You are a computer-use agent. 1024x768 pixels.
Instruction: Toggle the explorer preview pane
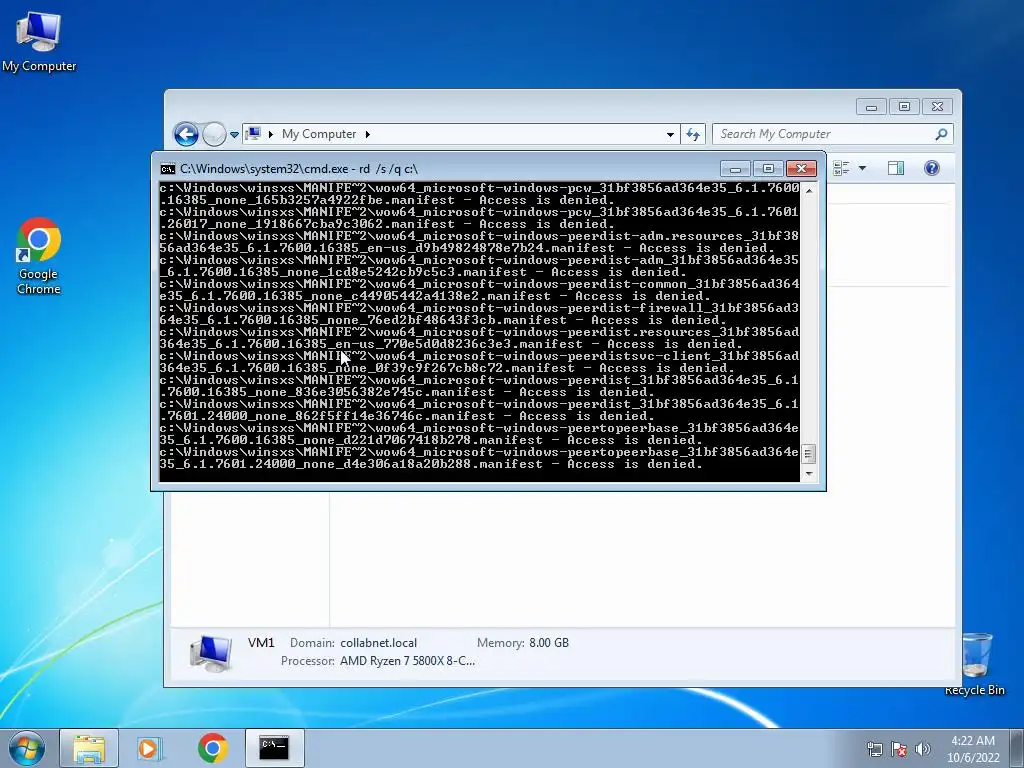point(896,168)
